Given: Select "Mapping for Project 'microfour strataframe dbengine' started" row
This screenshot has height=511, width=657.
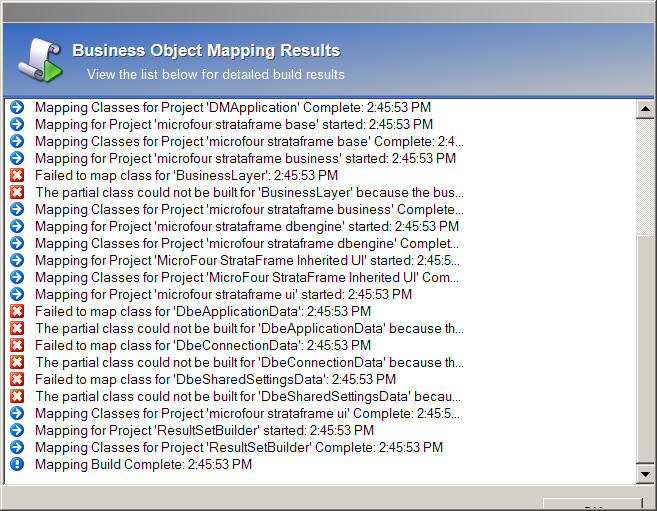Looking at the screenshot, I should pyautogui.click(x=245, y=226).
